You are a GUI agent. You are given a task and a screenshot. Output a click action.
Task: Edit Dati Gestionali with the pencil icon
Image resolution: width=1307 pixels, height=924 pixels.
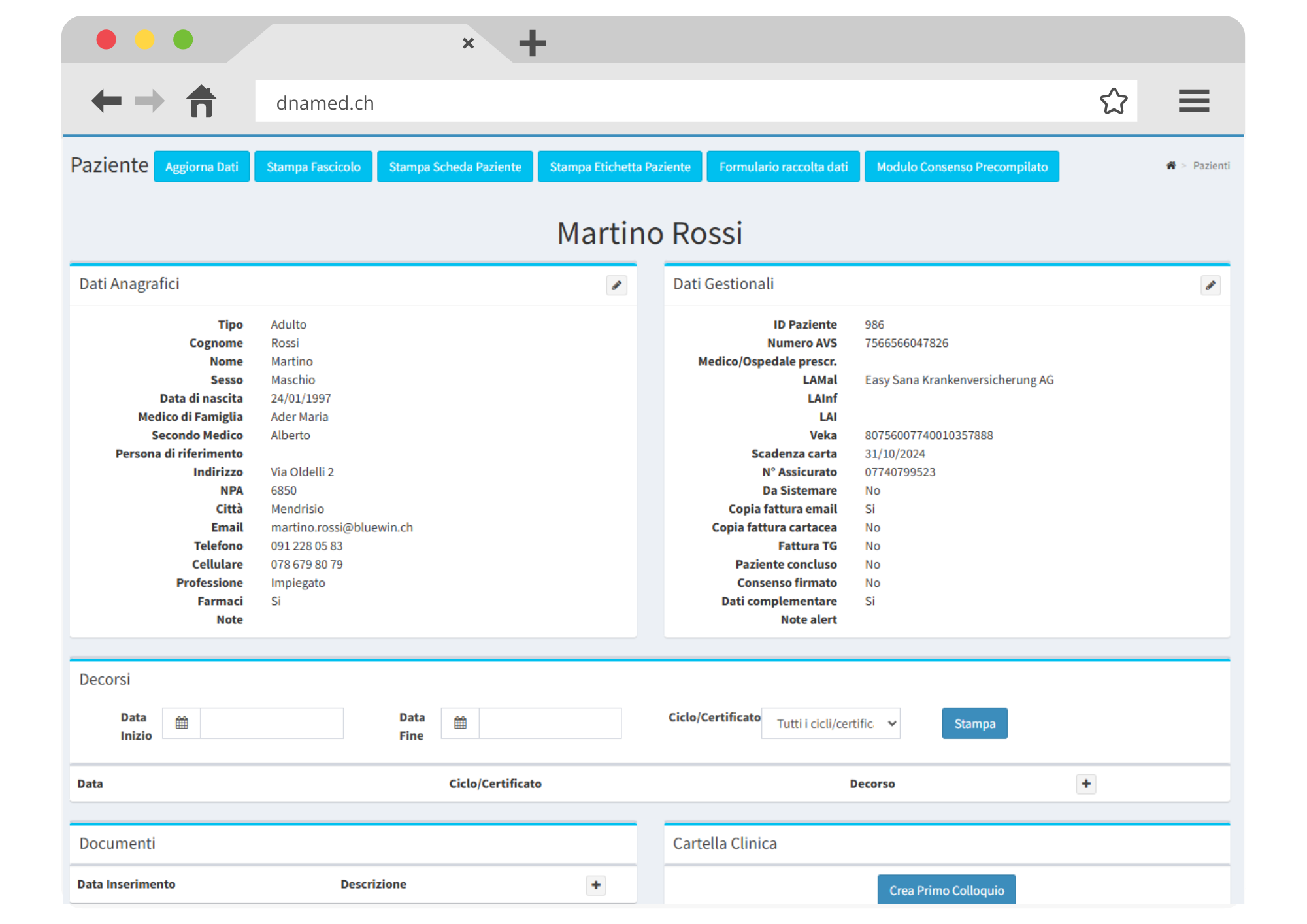pyautogui.click(x=1210, y=286)
